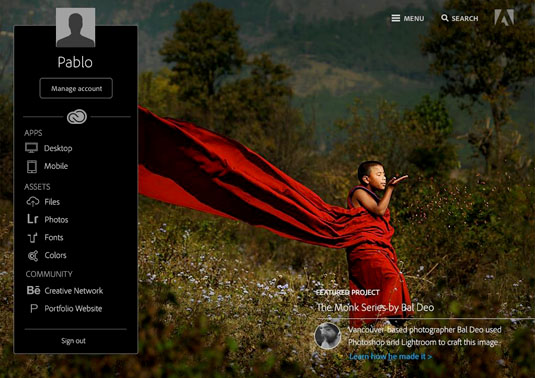Click the Manage account button
The height and width of the screenshot is (378, 535).
(76, 88)
